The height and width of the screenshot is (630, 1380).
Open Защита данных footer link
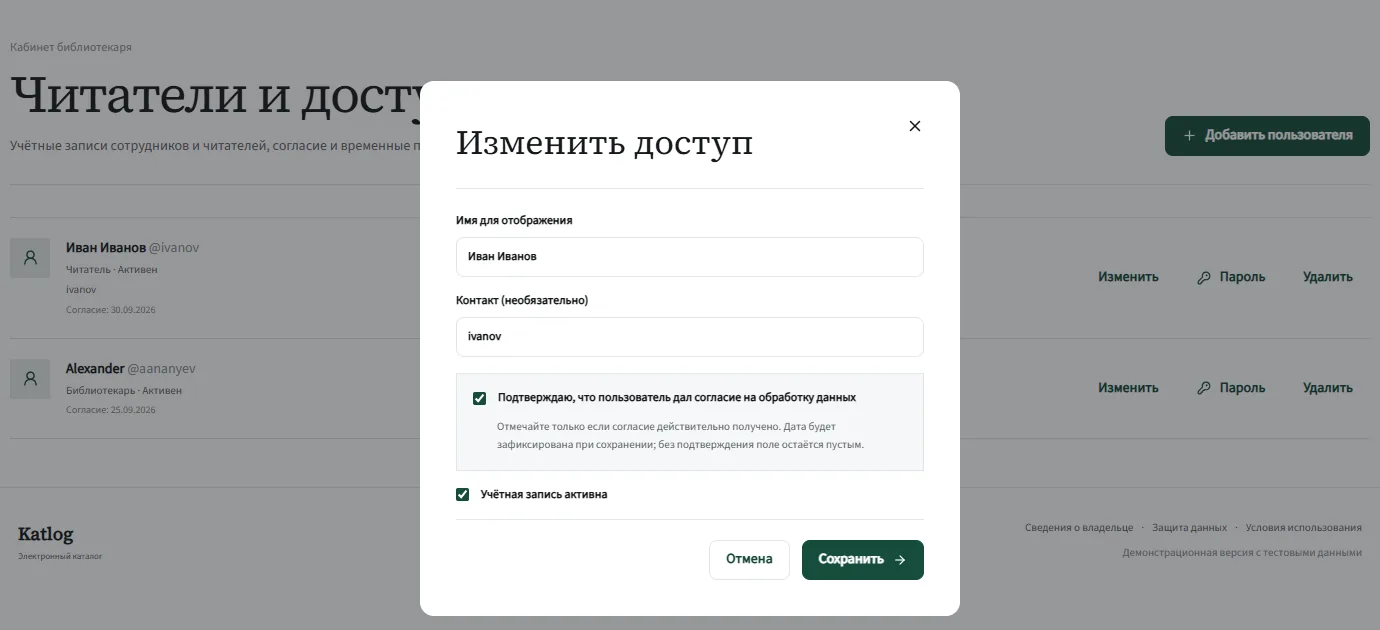[x=1189, y=527]
